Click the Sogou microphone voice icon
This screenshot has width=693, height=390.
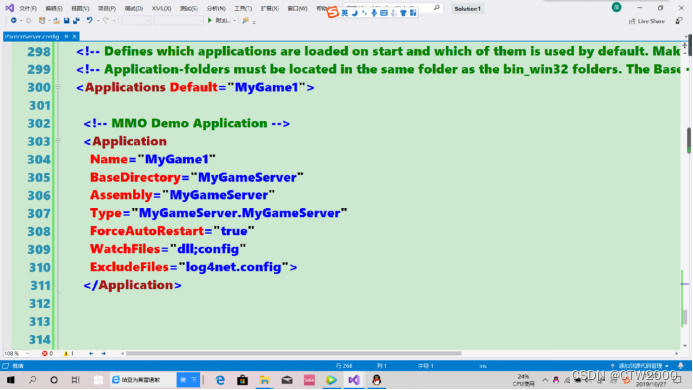point(374,13)
